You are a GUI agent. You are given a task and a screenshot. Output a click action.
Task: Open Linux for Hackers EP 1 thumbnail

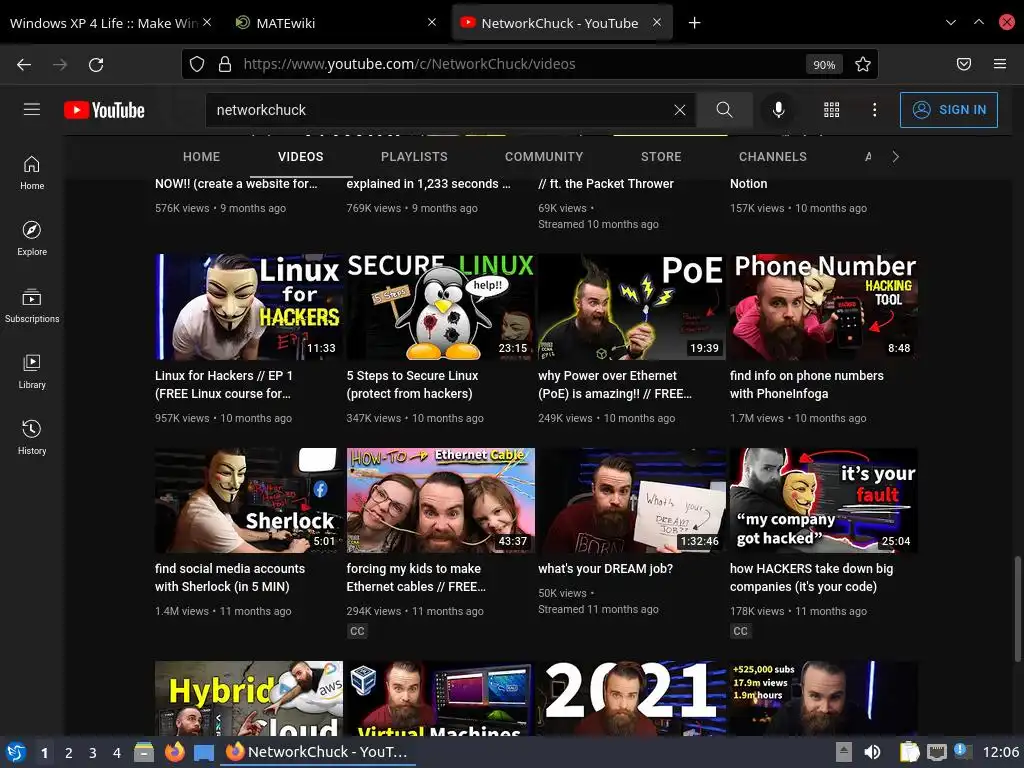pos(249,307)
